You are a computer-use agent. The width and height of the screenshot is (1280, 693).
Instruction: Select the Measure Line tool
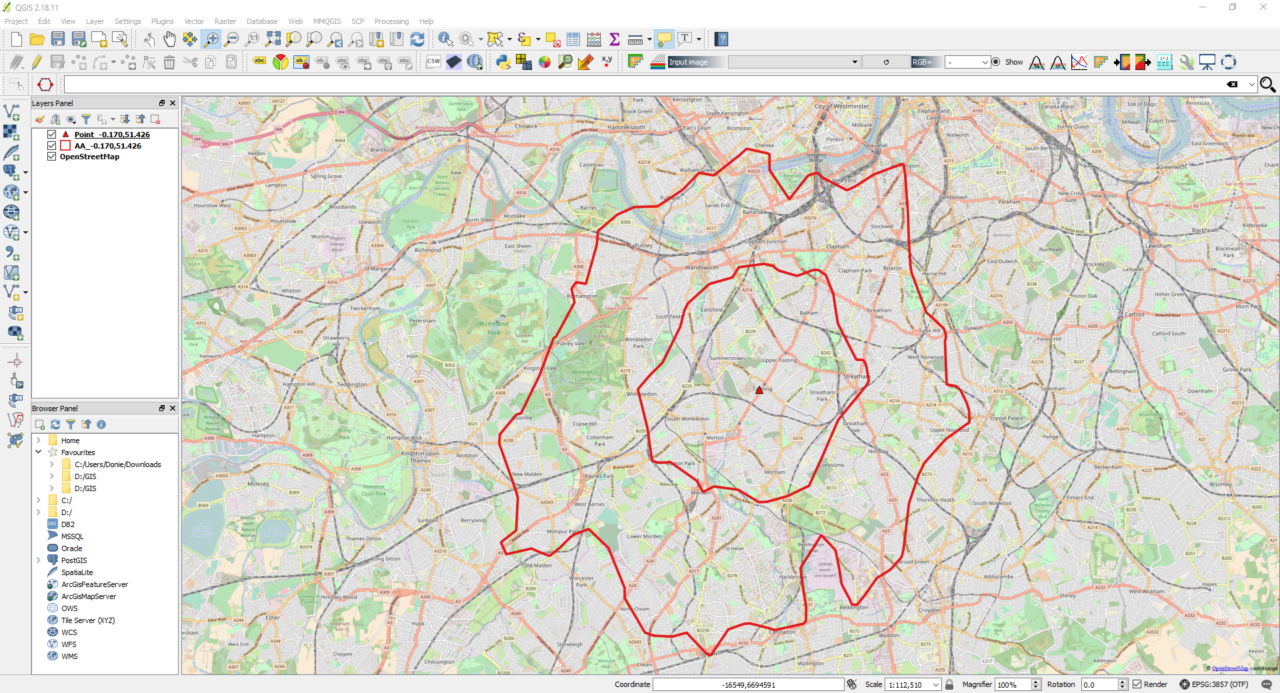[x=637, y=39]
